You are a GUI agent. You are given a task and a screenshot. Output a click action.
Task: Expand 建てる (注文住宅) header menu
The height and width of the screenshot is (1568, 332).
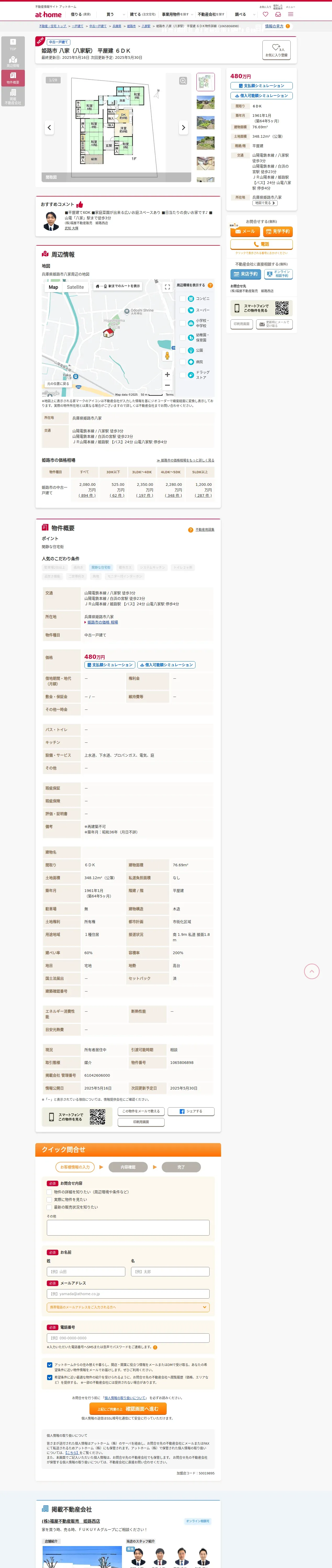[x=143, y=14]
